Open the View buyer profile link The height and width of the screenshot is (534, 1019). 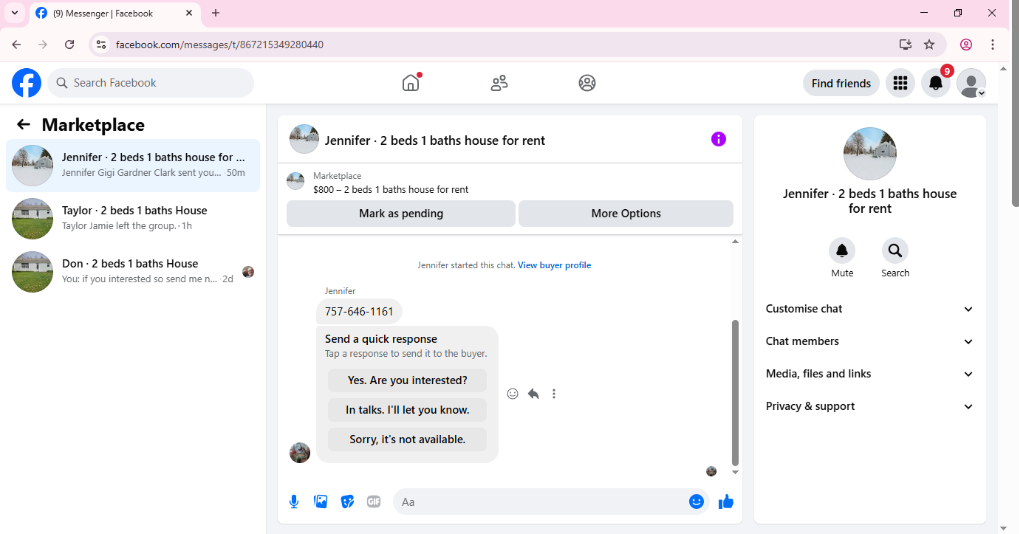tap(554, 265)
